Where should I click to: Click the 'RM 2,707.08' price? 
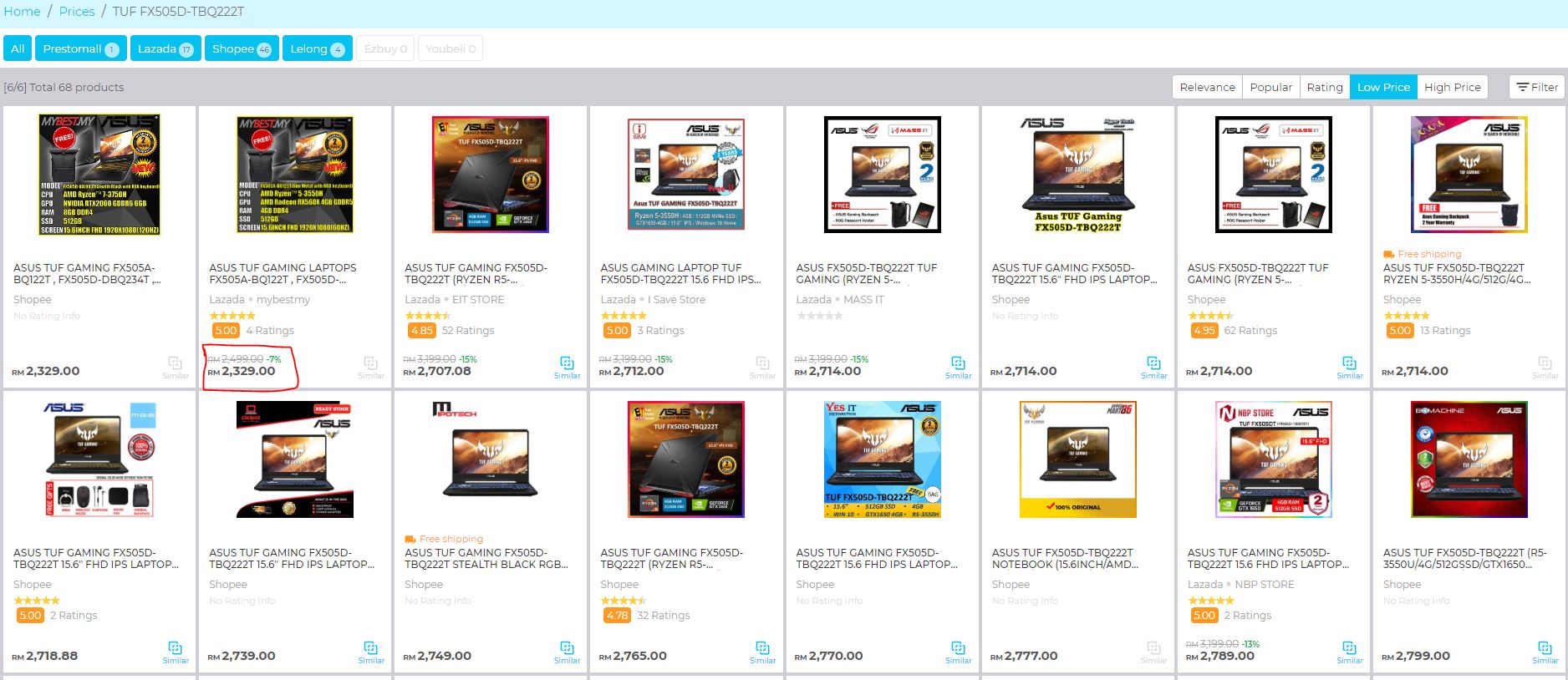coord(437,371)
